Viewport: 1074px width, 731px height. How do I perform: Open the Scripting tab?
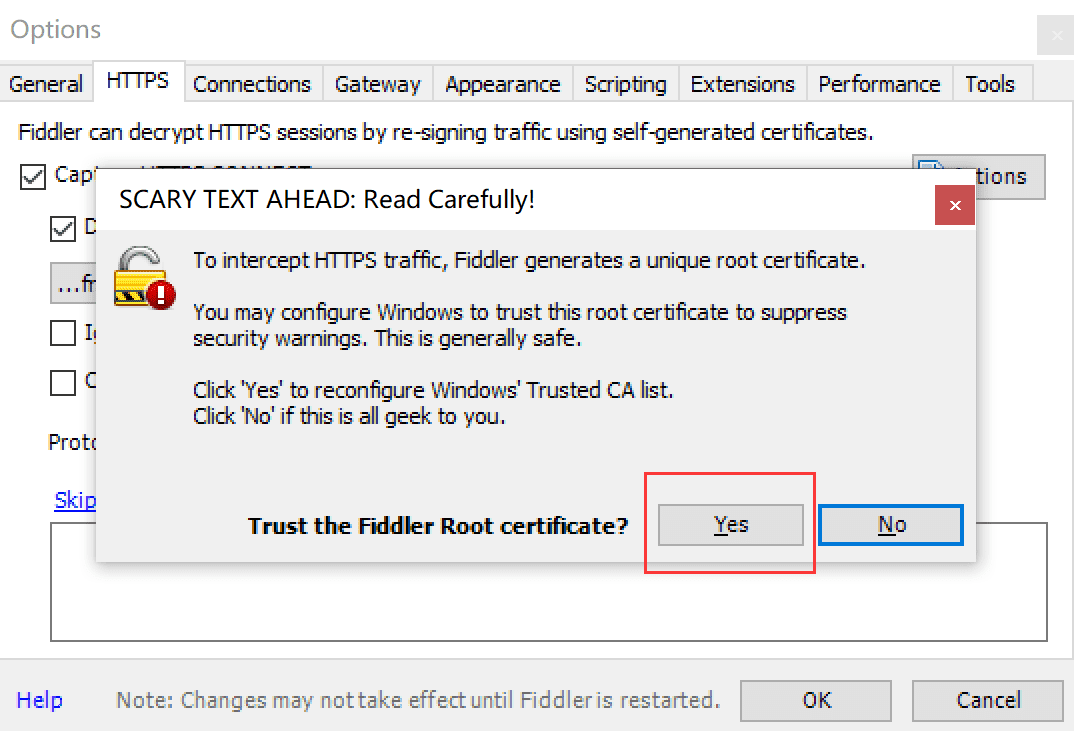tap(625, 84)
